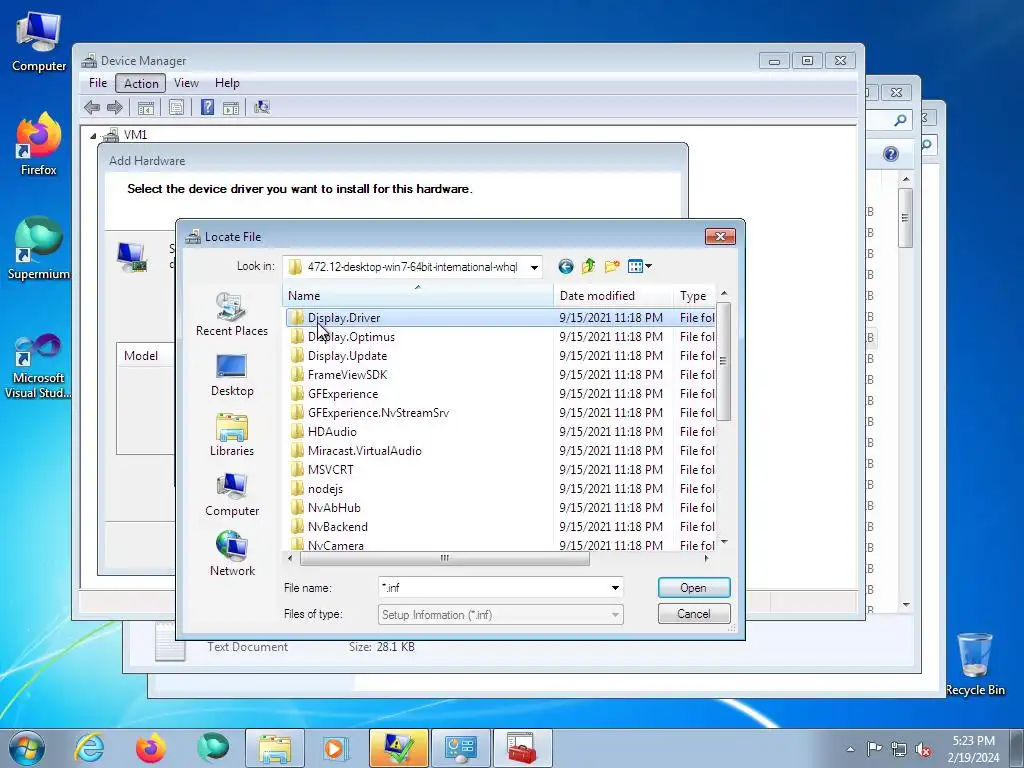This screenshot has width=1024, height=768.
Task: Click the Files of type combo box
Action: pyautogui.click(x=500, y=615)
